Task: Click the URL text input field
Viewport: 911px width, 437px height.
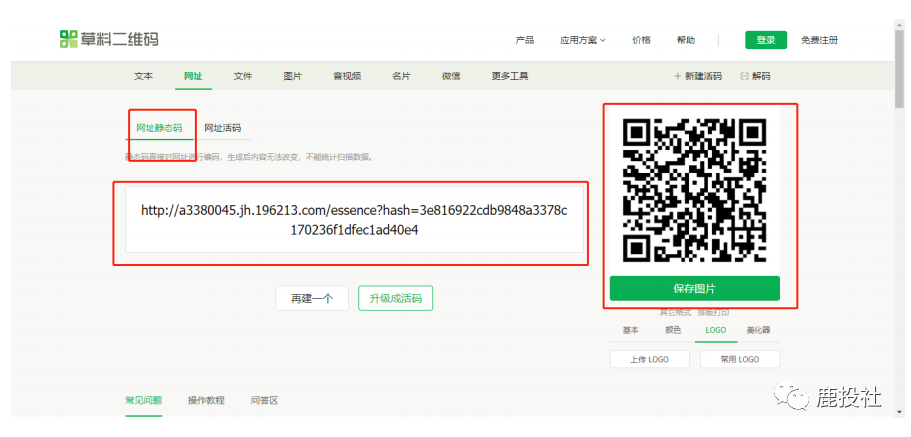Action: click(354, 220)
